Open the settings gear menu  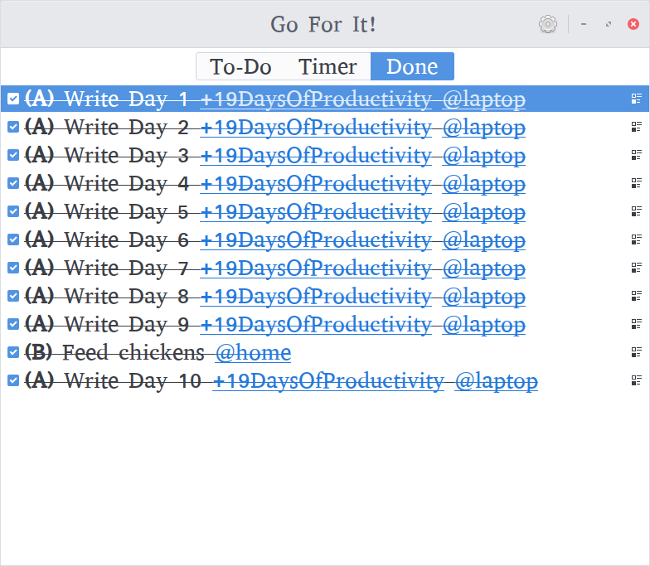coord(547,25)
